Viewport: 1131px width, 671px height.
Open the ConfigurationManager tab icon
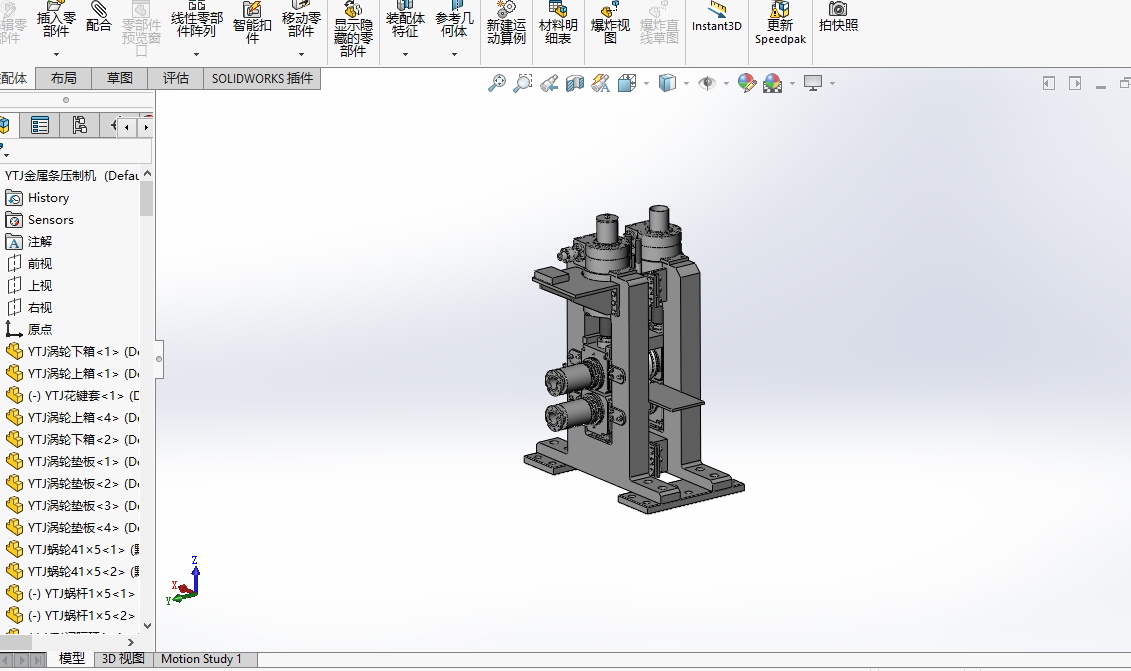(79, 125)
